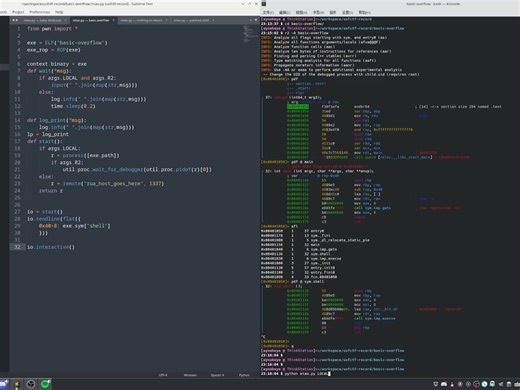
Task: Click 'io = start()' code line
Action: [45, 212]
